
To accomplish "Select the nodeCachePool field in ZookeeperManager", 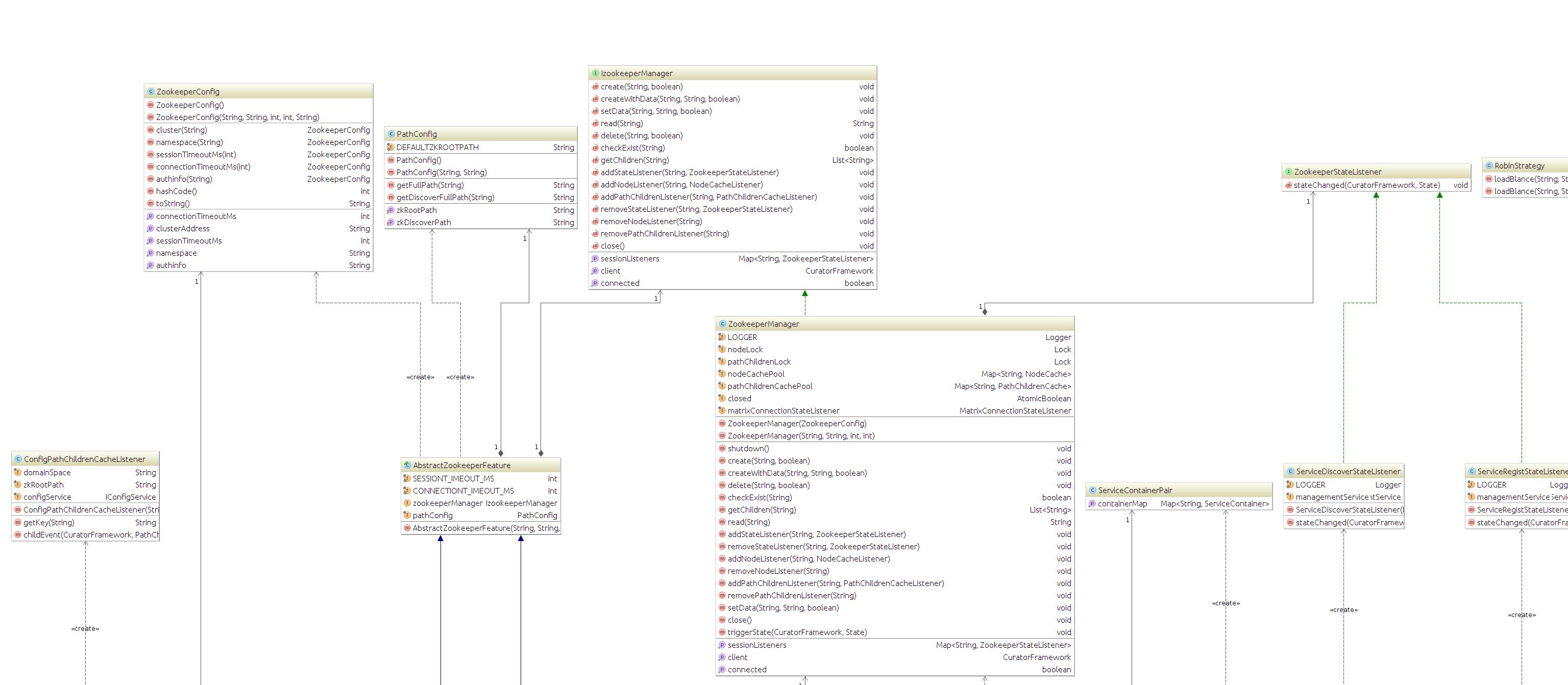I will 755,375.
